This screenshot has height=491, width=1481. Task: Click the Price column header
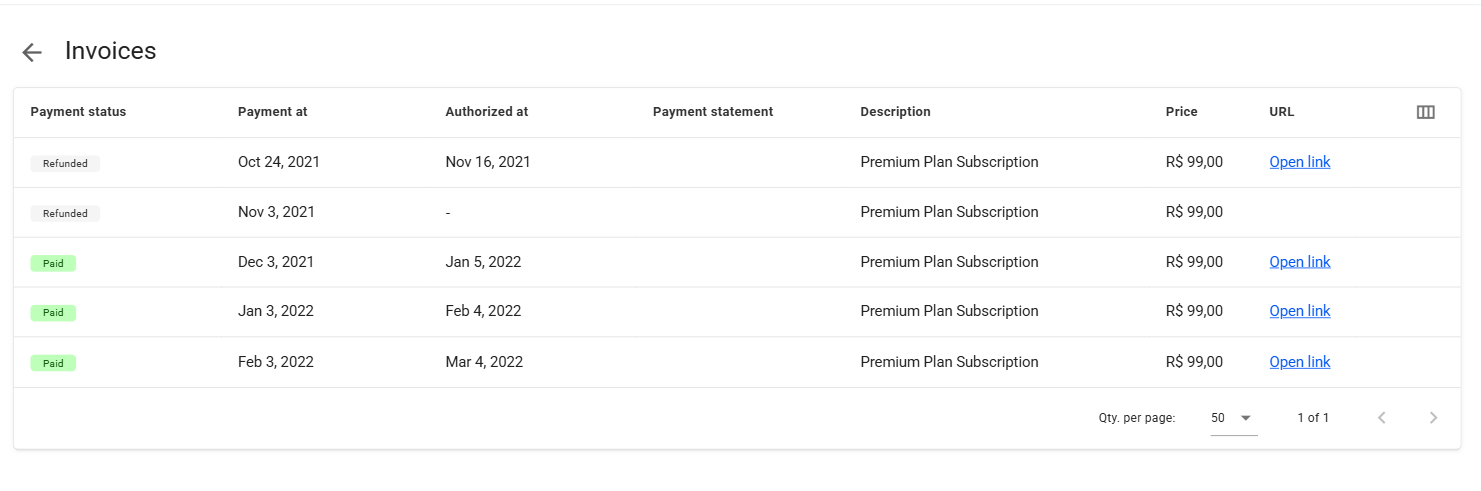(x=1181, y=112)
